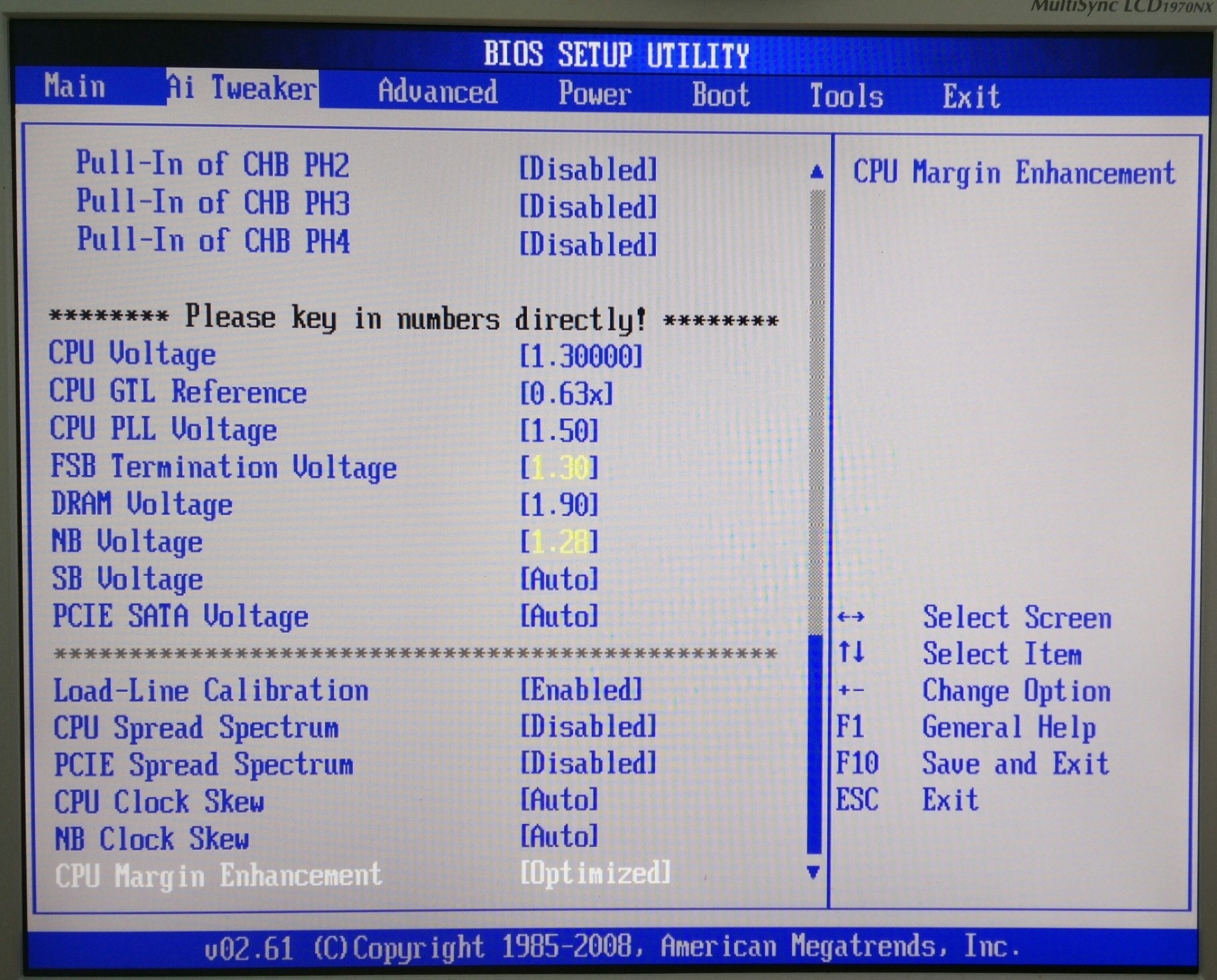Click the scrollbar down arrow
Screen dimensions: 1217x980
813,872
